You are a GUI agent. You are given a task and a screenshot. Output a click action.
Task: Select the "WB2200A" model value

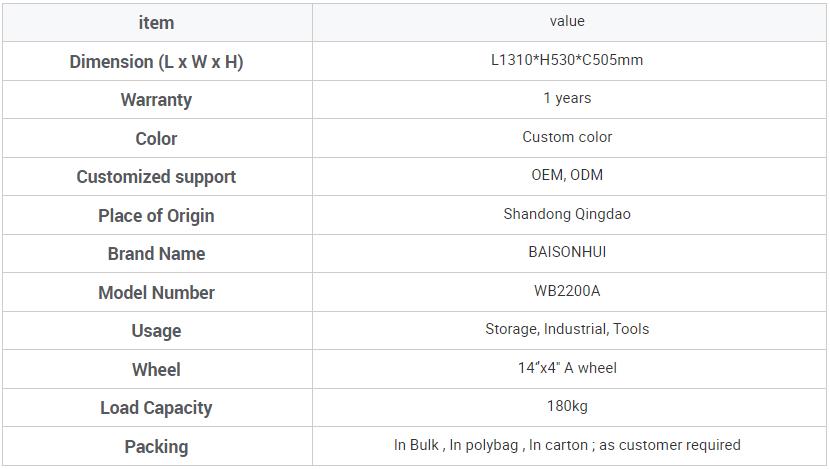tap(567, 291)
